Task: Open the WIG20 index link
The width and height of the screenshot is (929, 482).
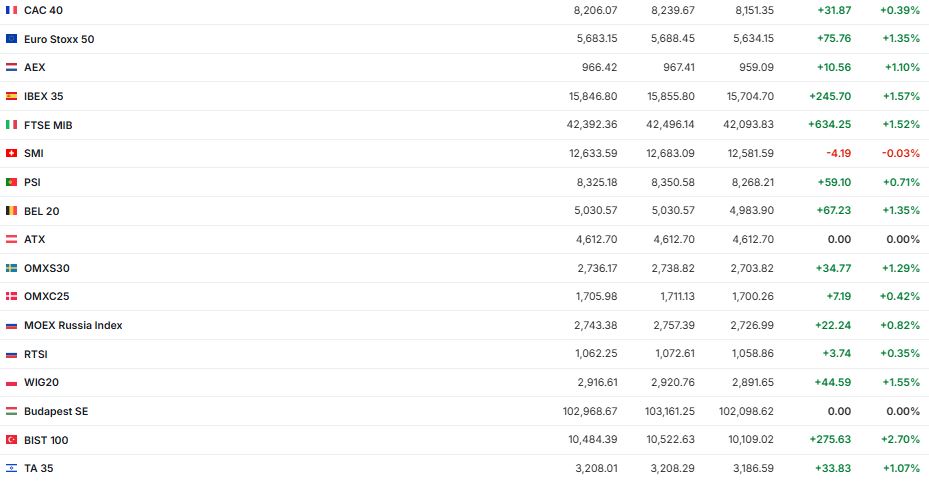Action: [41, 382]
